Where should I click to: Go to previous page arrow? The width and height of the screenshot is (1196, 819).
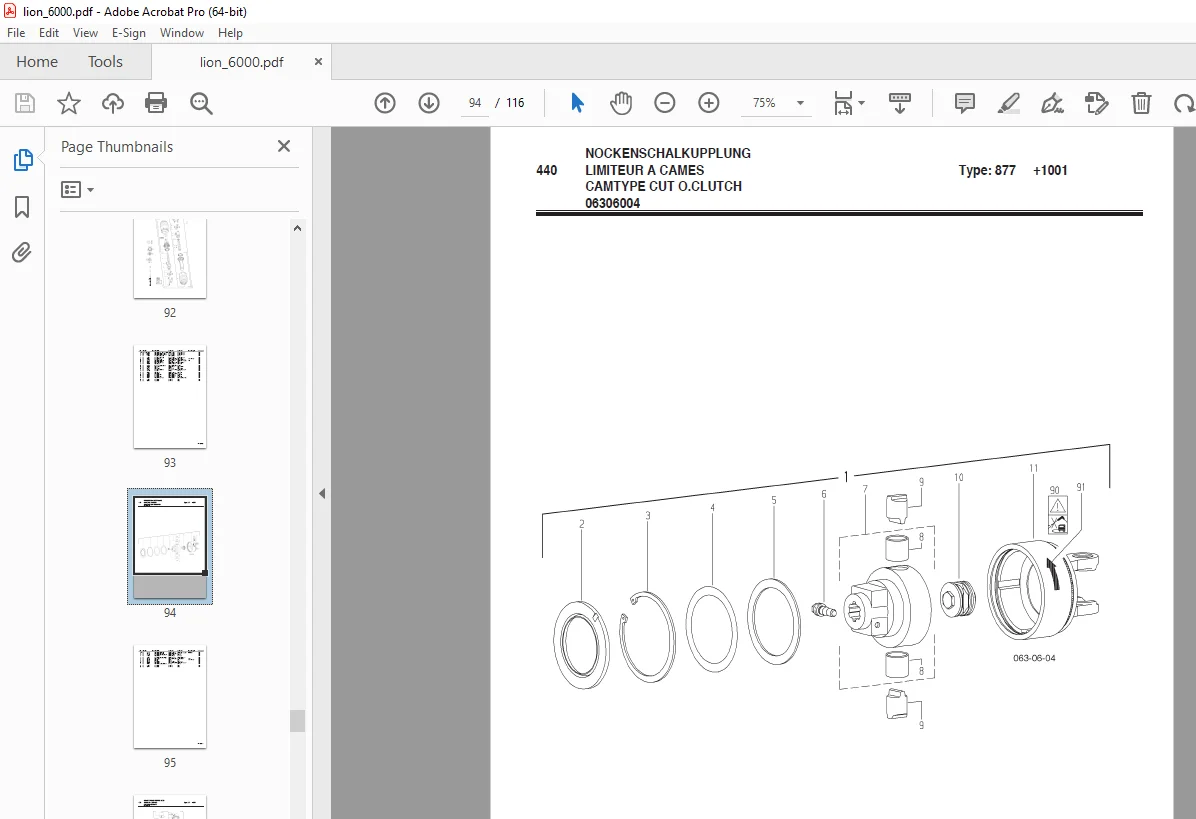(385, 103)
